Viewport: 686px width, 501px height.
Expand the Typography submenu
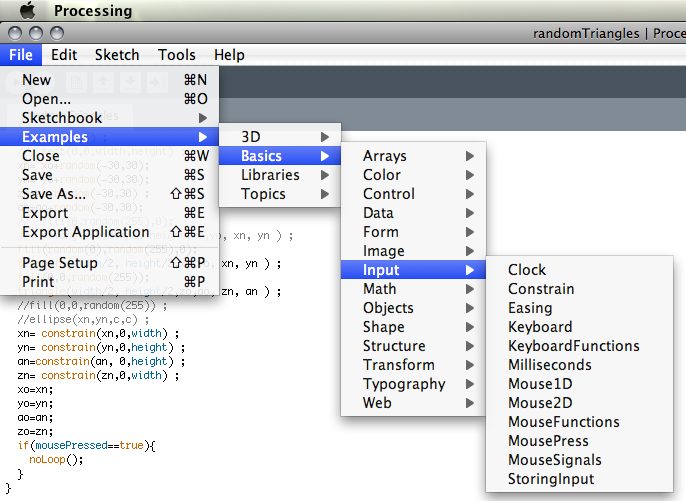tap(413, 384)
